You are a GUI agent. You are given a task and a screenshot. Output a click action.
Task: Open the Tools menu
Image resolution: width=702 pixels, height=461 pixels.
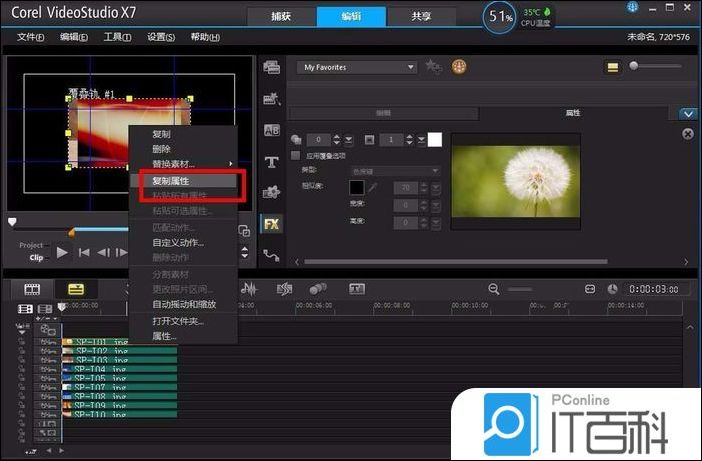[x=117, y=37]
